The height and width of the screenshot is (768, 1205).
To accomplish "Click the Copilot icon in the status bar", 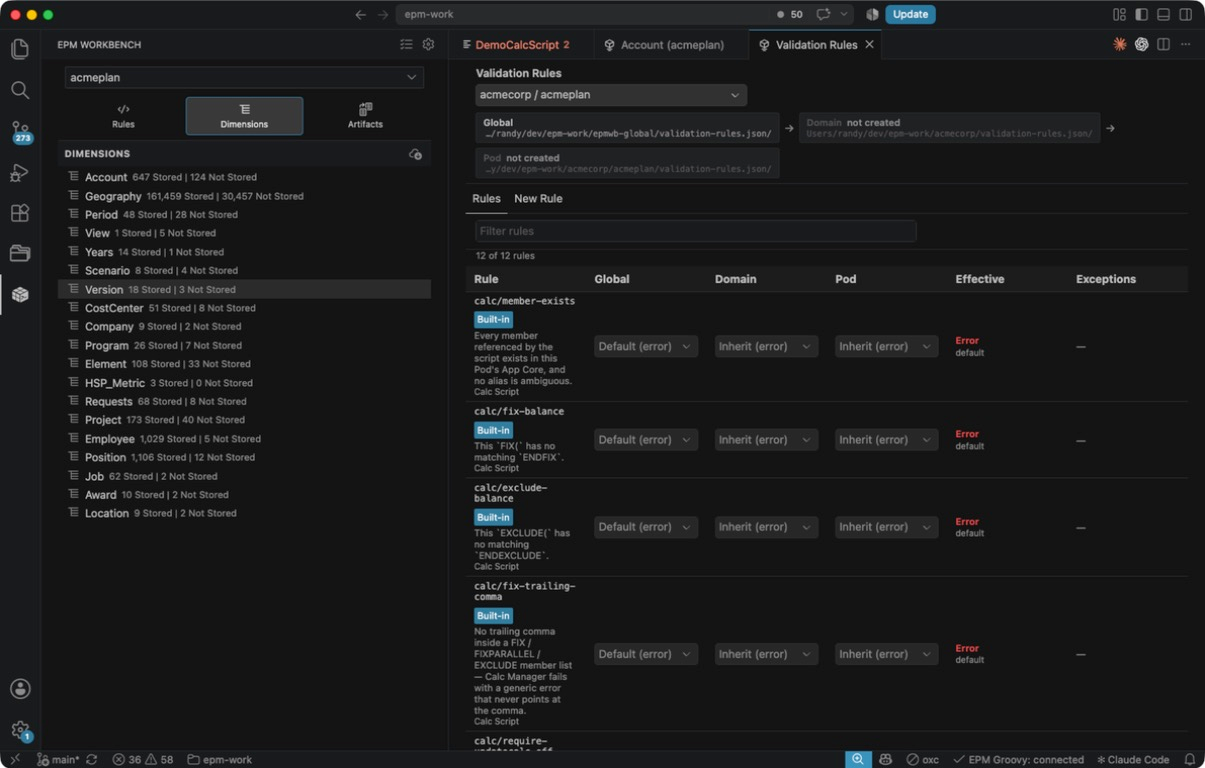I will pyautogui.click(x=885, y=759).
